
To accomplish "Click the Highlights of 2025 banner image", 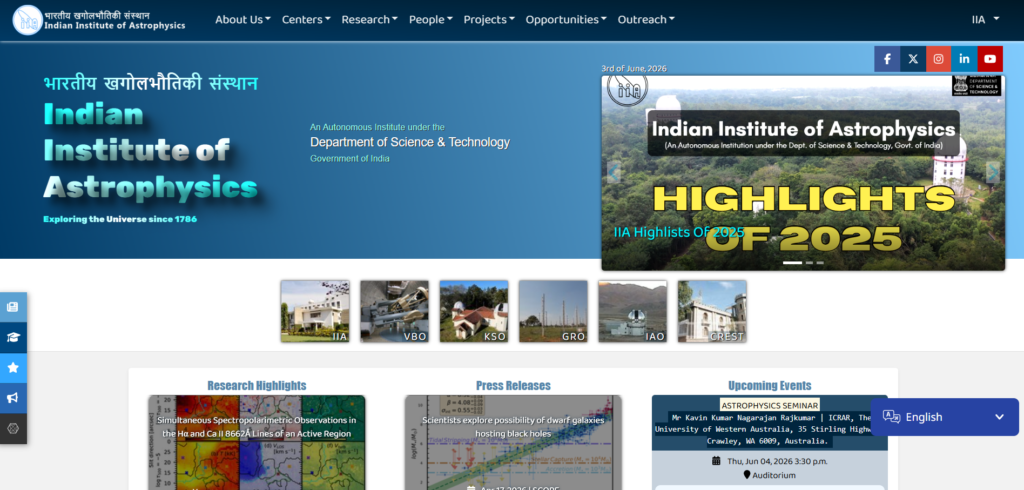I will [x=803, y=172].
